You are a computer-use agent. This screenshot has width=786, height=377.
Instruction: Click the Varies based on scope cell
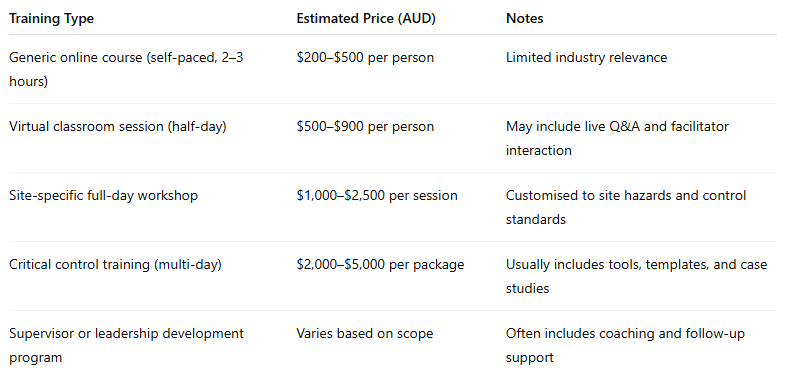tap(364, 333)
